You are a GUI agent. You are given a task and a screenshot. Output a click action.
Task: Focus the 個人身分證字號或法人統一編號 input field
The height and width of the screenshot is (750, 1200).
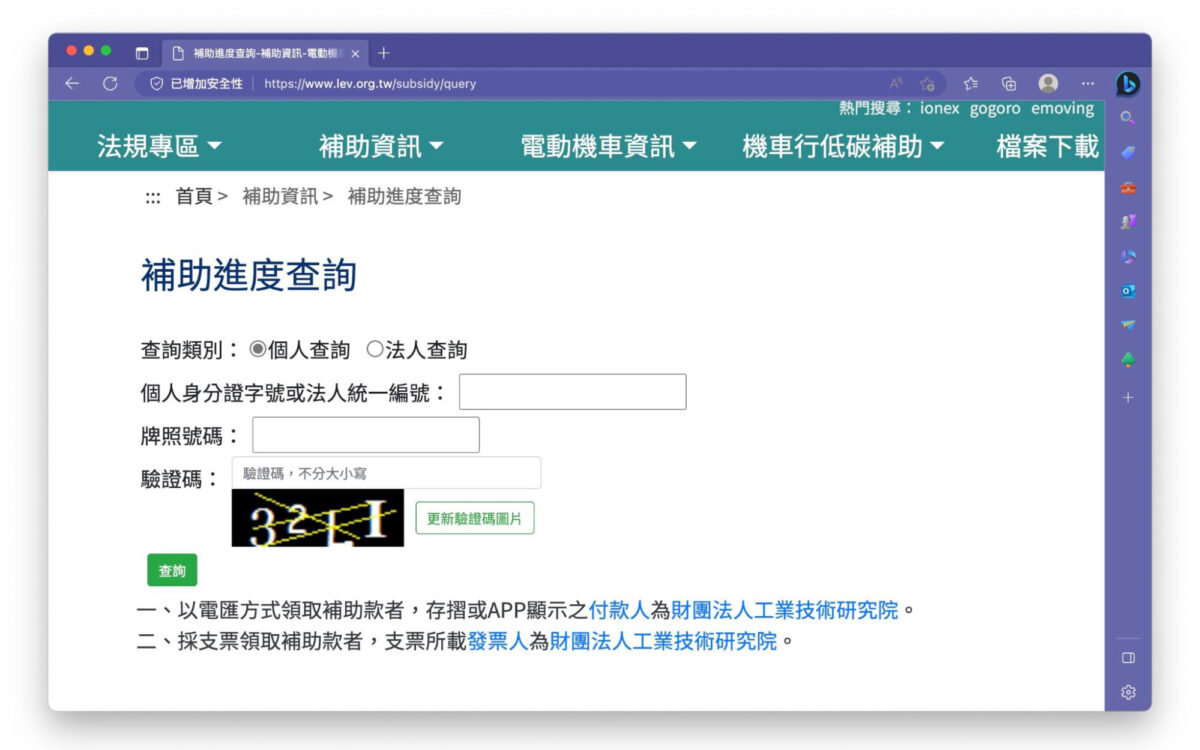click(x=573, y=392)
